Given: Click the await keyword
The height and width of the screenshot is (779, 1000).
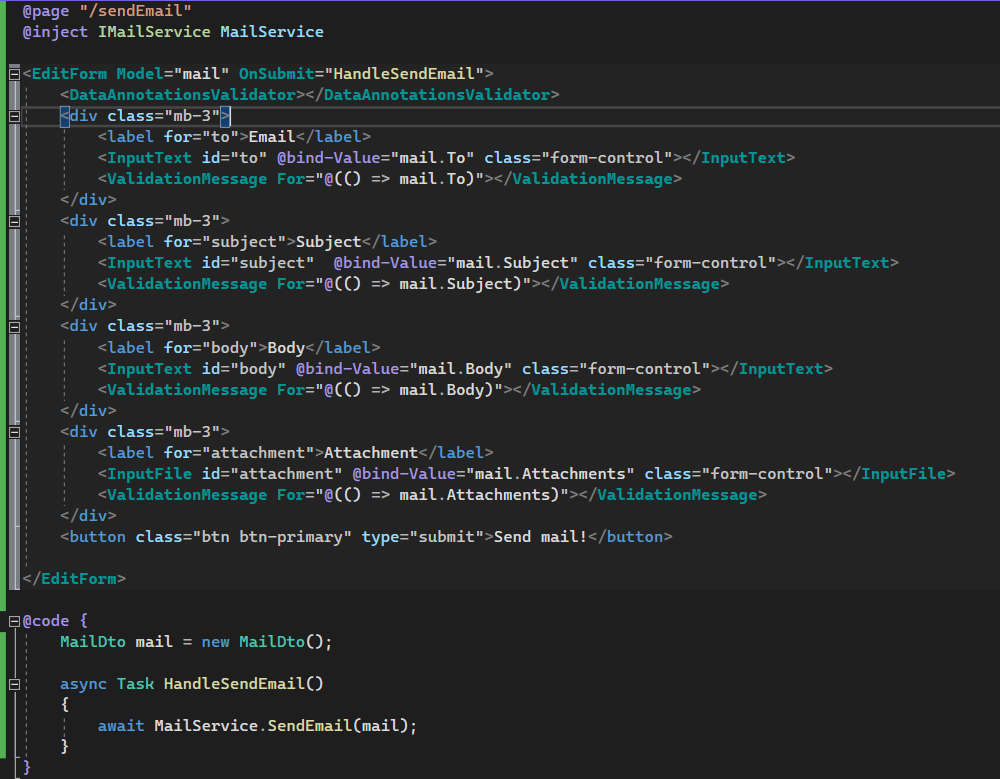Looking at the screenshot, I should point(121,727).
